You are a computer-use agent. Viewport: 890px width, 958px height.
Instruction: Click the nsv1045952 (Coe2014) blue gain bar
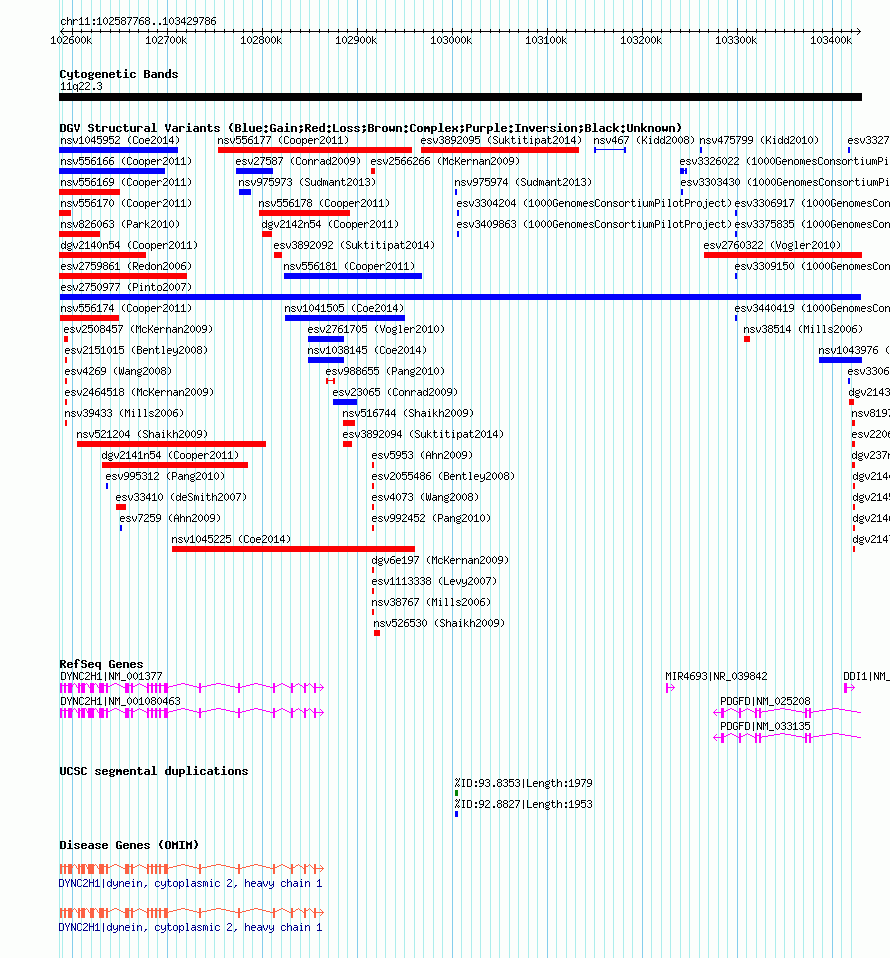[119, 150]
